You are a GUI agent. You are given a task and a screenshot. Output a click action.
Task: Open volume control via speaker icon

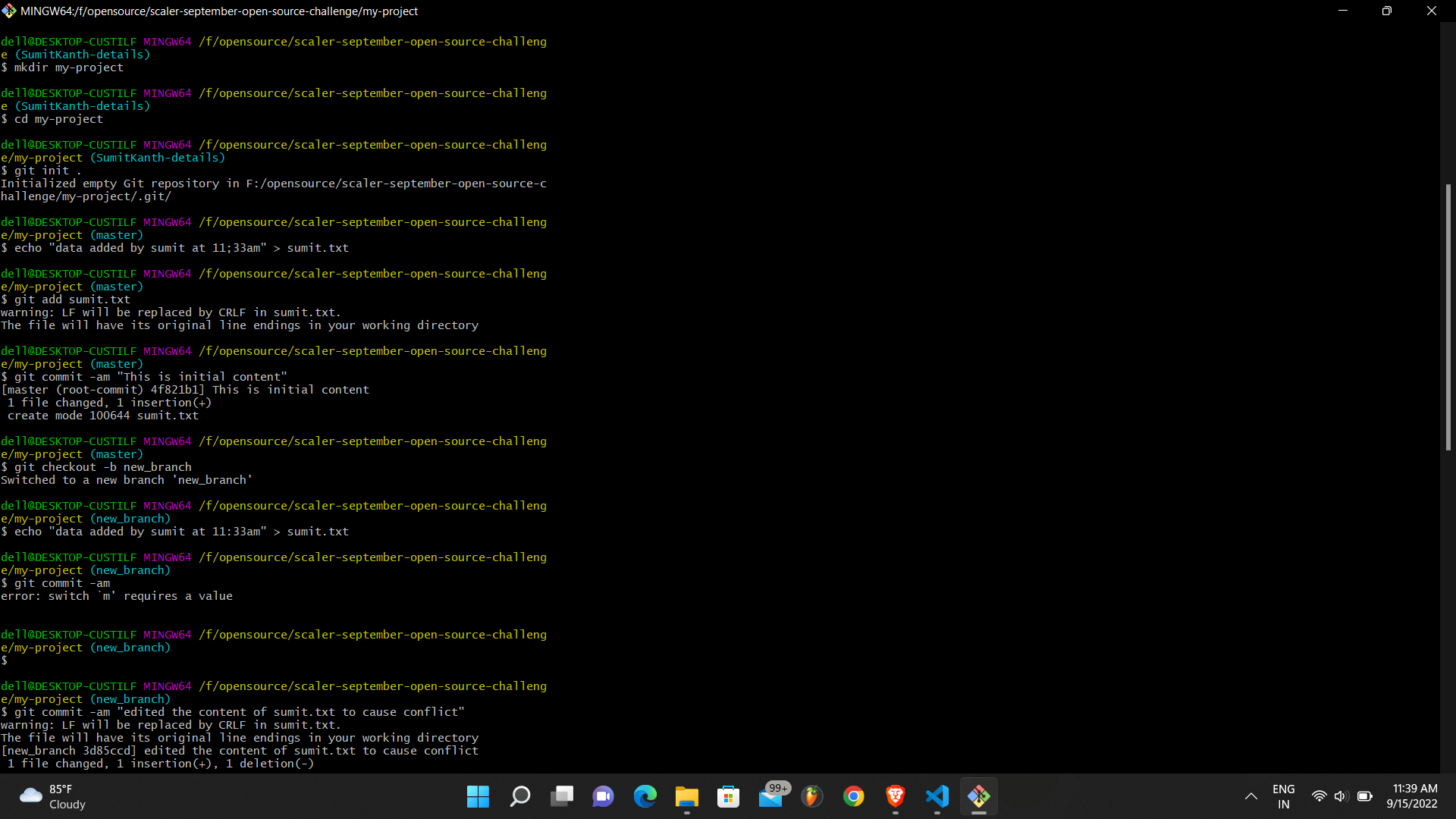[x=1341, y=797]
